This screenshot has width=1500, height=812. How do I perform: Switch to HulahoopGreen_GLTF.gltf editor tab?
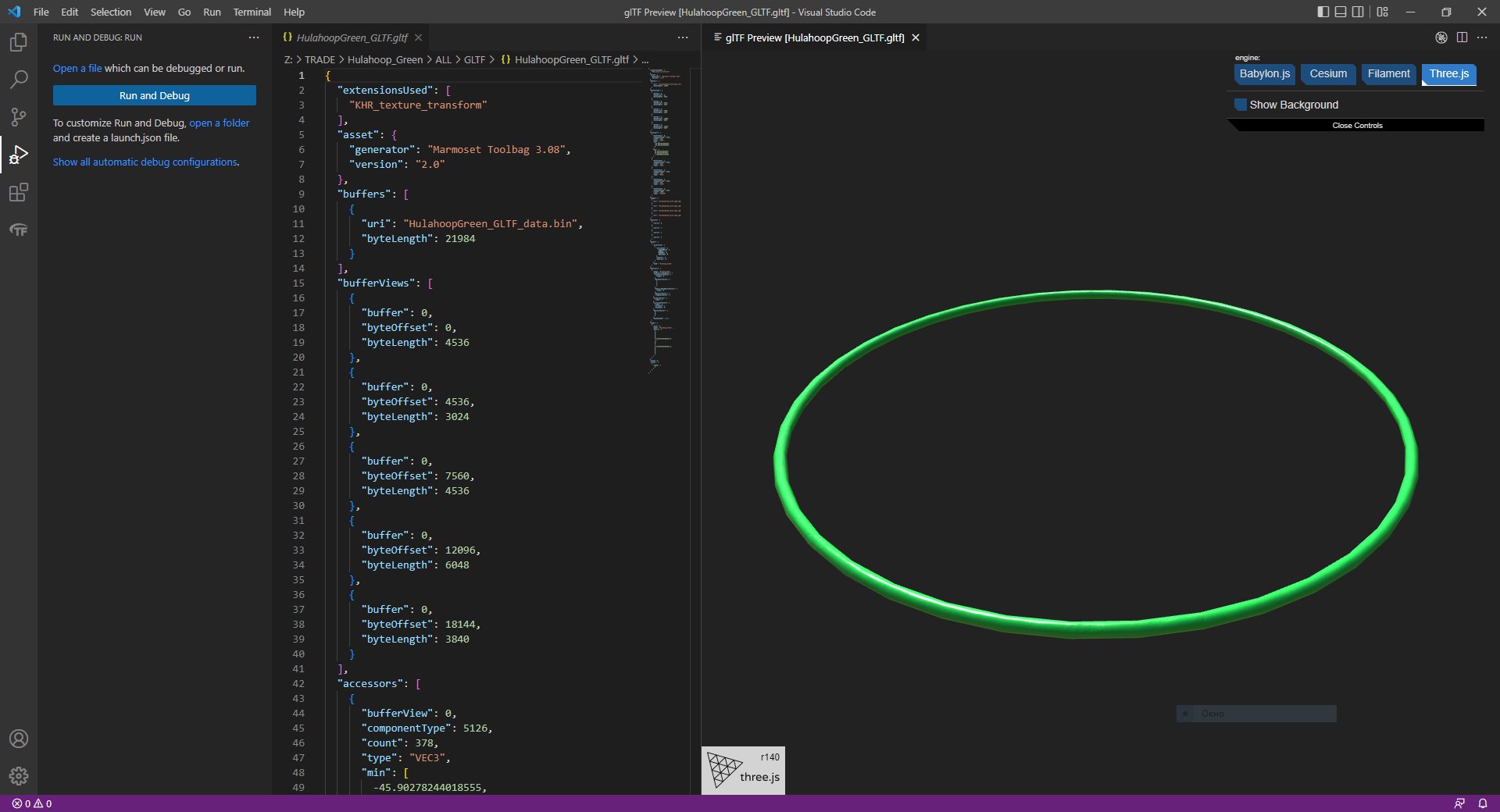tap(352, 37)
